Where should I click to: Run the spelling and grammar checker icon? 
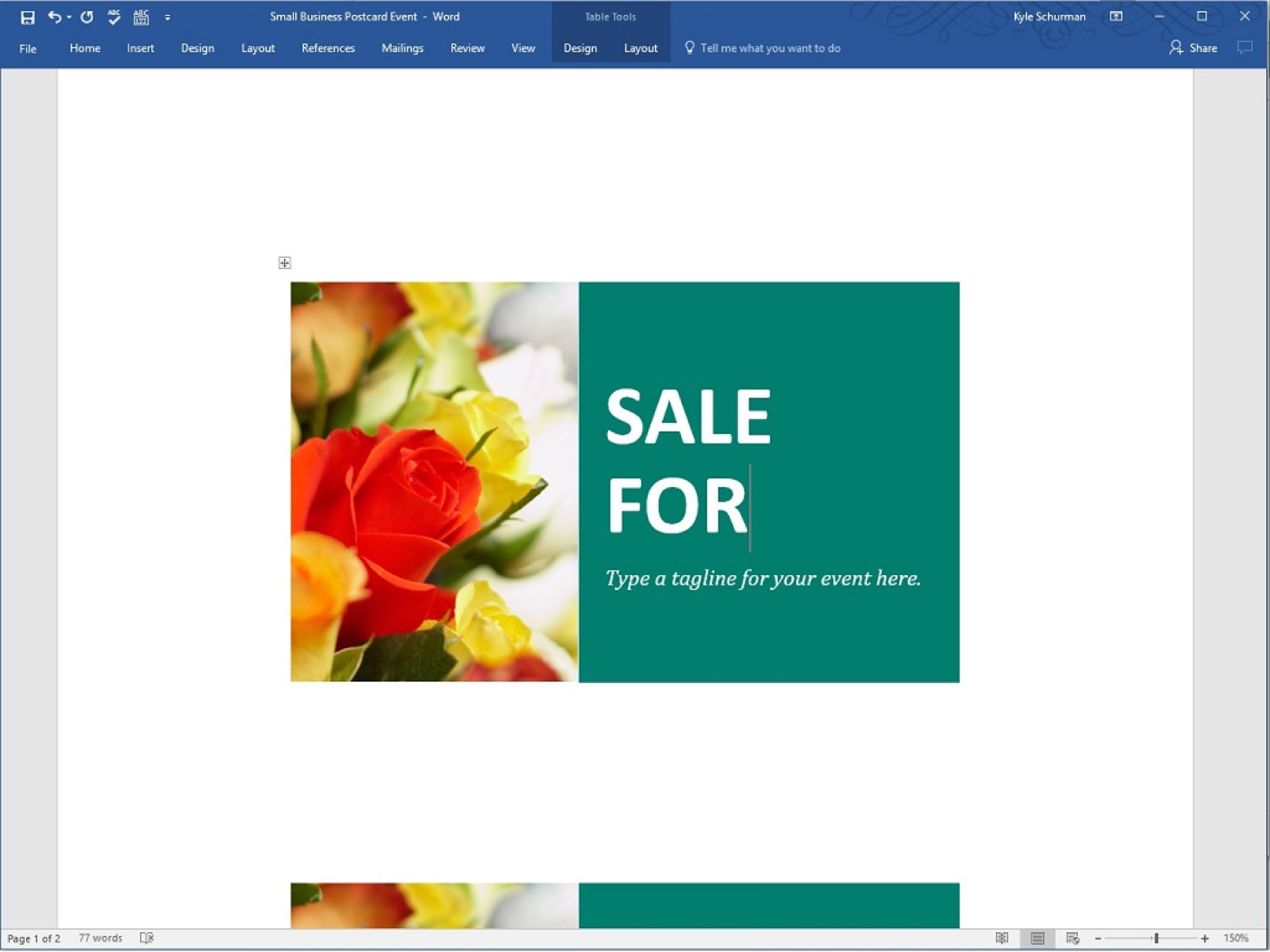click(115, 17)
